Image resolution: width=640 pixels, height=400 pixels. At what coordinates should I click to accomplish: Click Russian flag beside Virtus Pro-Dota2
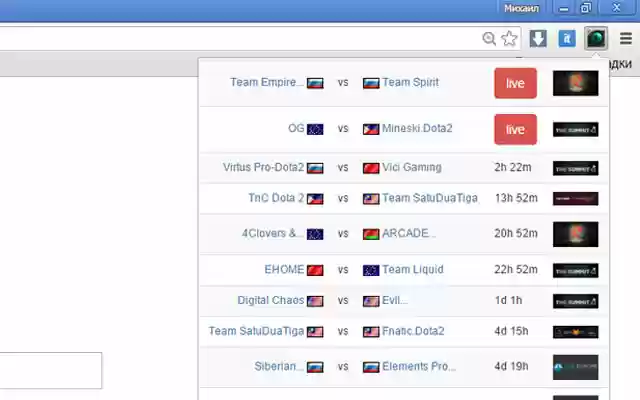pyautogui.click(x=315, y=168)
